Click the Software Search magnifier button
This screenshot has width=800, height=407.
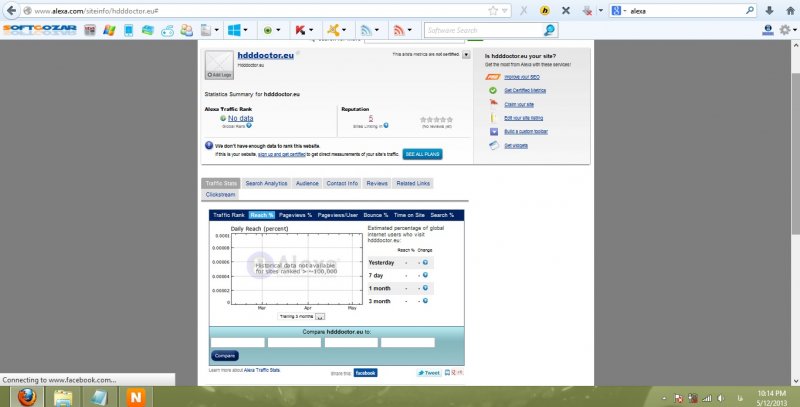(x=549, y=31)
